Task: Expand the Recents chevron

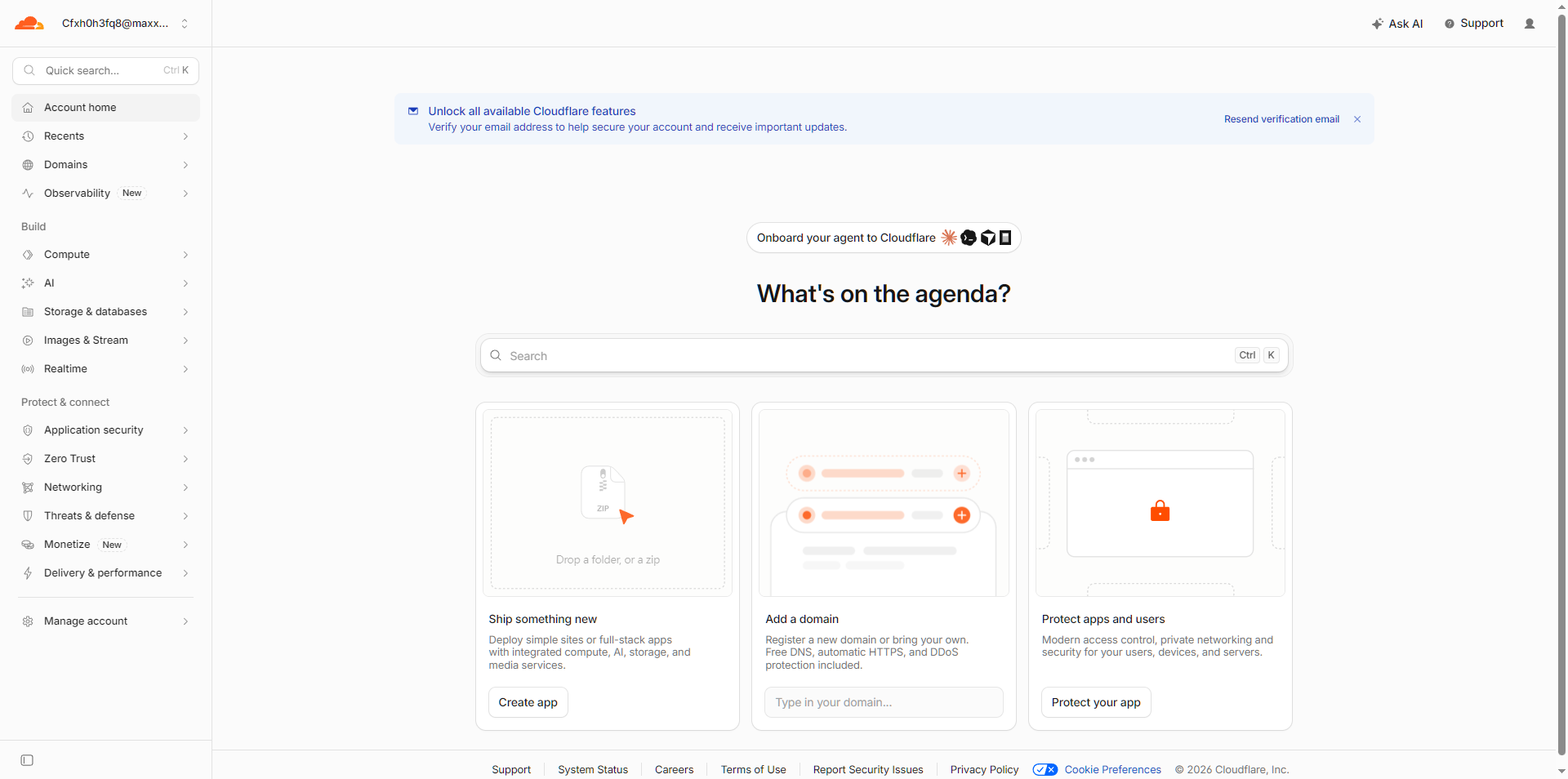Action: click(x=185, y=136)
